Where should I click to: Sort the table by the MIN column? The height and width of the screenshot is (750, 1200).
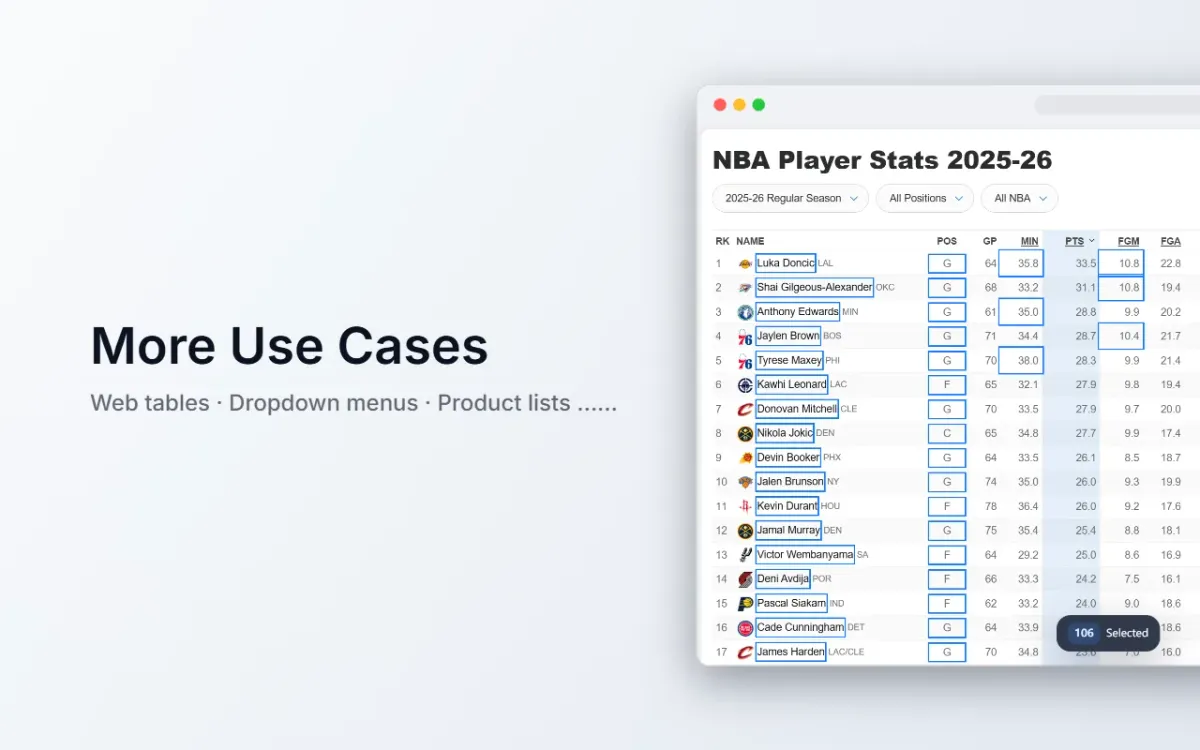coord(1029,241)
